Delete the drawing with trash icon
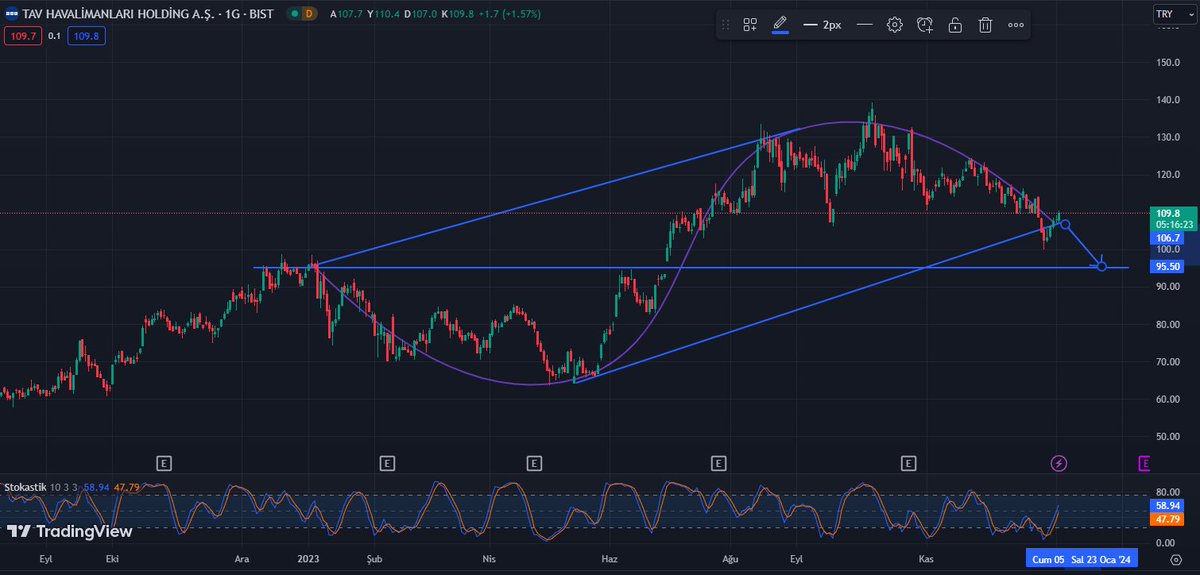 click(x=985, y=25)
